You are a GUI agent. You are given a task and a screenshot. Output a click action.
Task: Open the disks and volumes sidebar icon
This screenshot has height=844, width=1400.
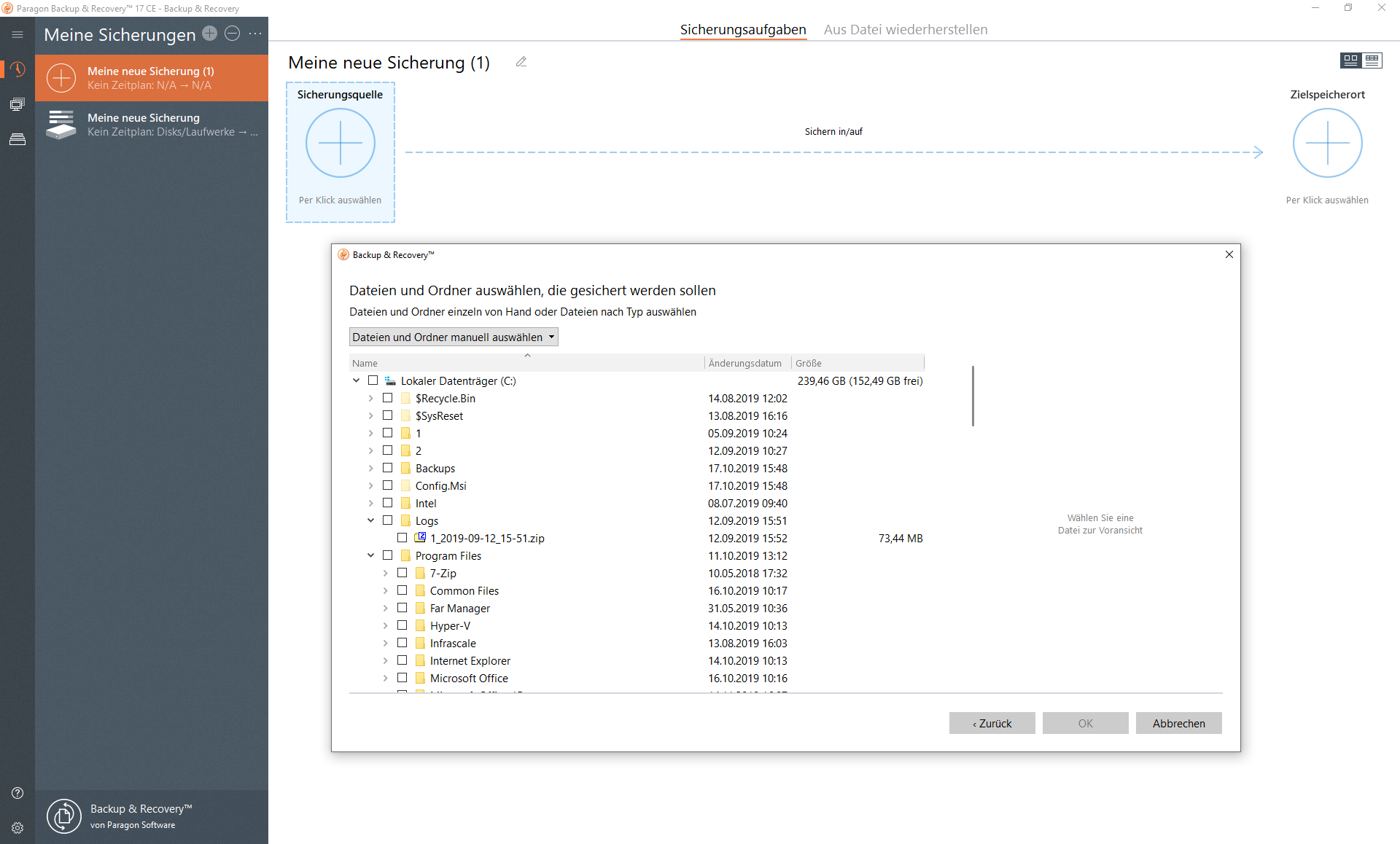click(17, 139)
